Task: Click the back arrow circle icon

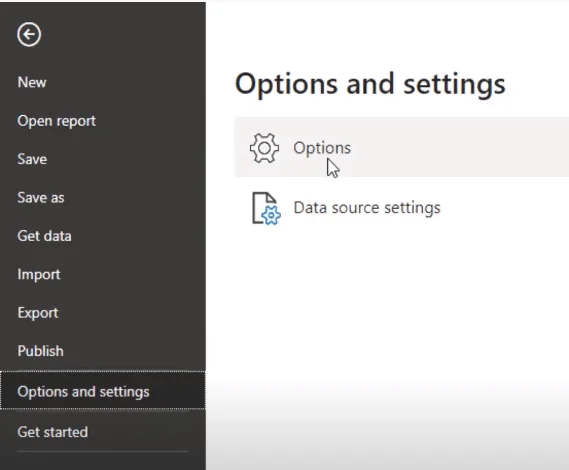Action: (x=29, y=34)
